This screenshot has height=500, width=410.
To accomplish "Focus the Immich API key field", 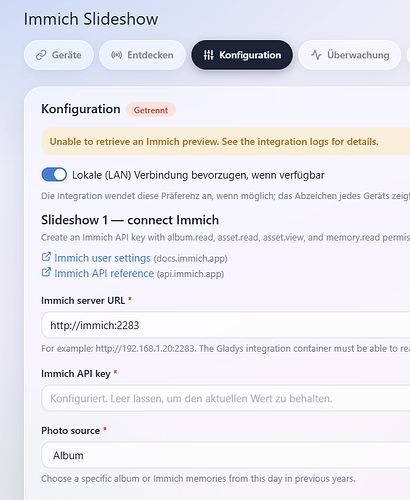I will tap(226, 398).
